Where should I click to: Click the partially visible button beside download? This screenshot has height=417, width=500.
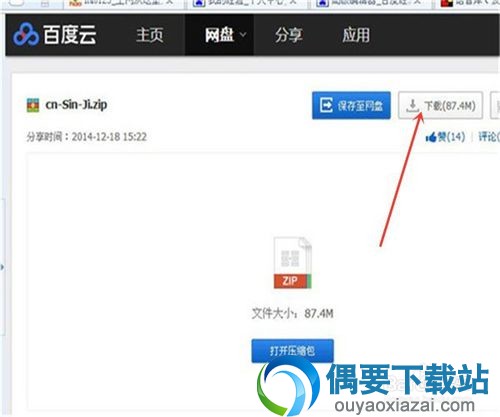tap(495, 105)
